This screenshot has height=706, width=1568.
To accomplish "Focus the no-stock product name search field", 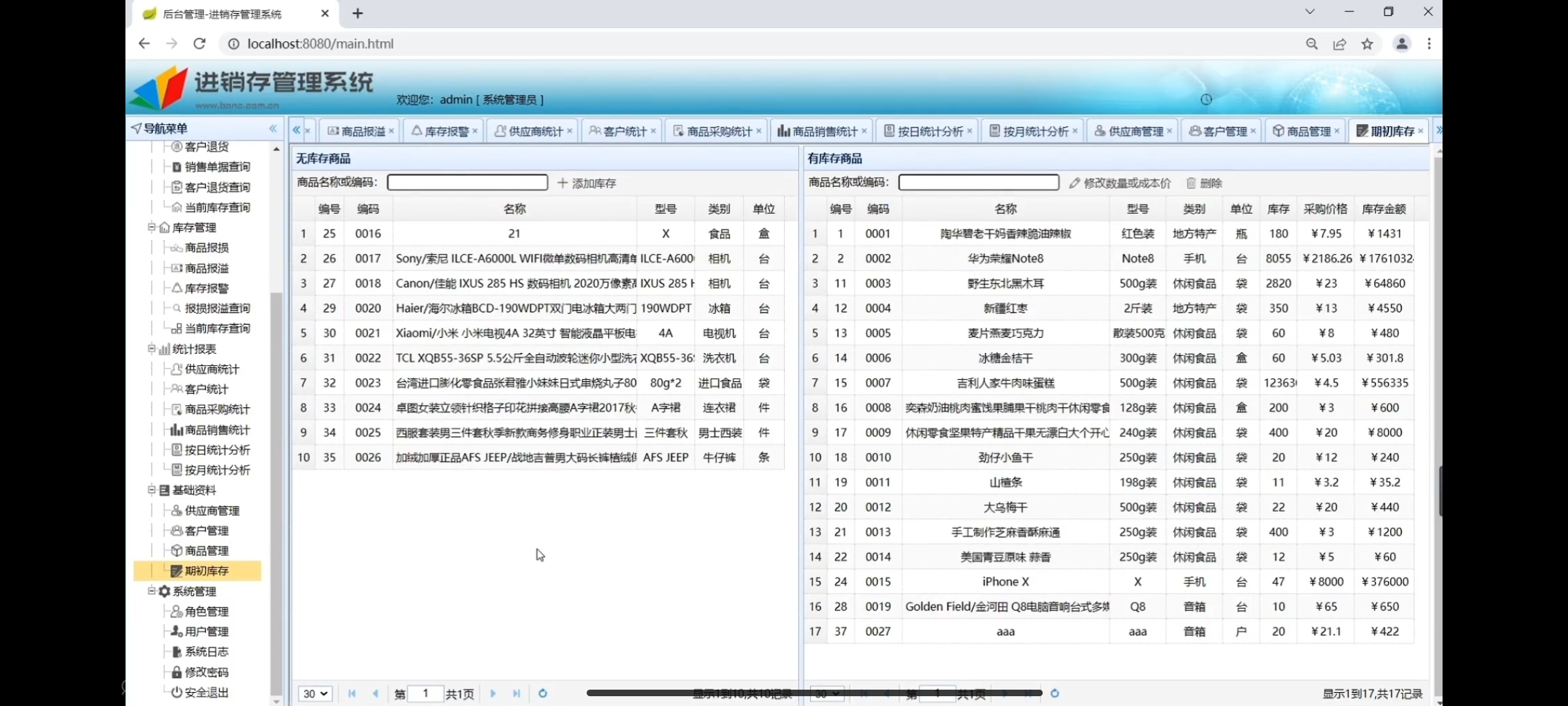I will (468, 182).
